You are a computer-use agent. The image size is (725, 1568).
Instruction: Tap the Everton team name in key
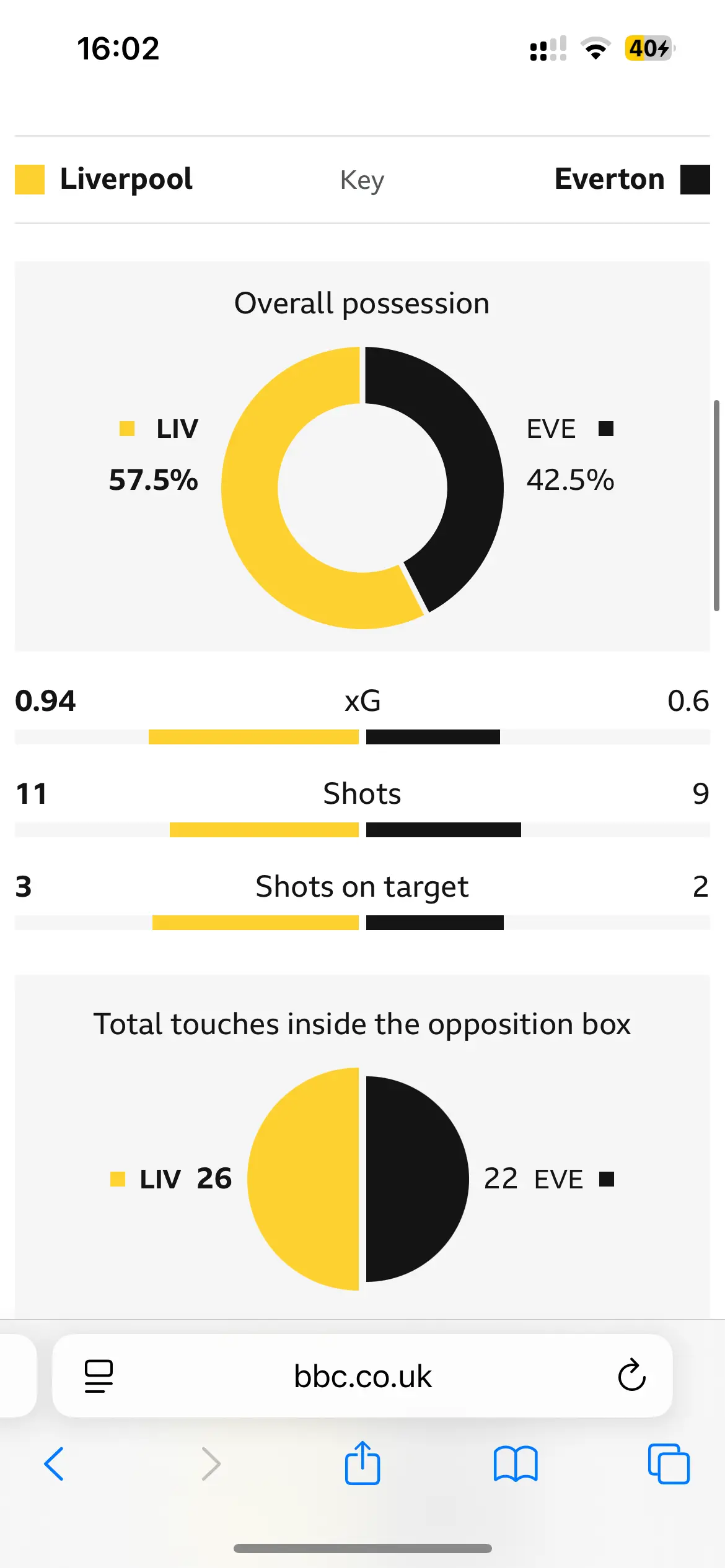click(x=609, y=180)
